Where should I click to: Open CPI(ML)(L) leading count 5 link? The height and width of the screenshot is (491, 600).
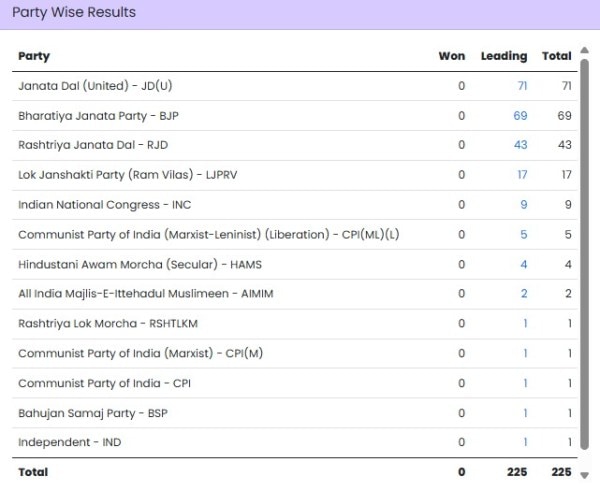pyautogui.click(x=523, y=234)
